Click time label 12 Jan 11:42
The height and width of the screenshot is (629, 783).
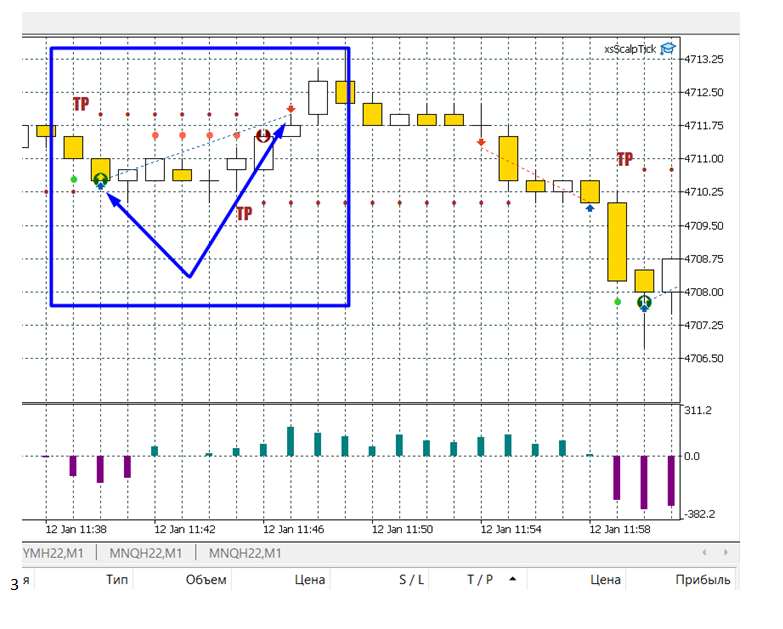[x=185, y=530]
